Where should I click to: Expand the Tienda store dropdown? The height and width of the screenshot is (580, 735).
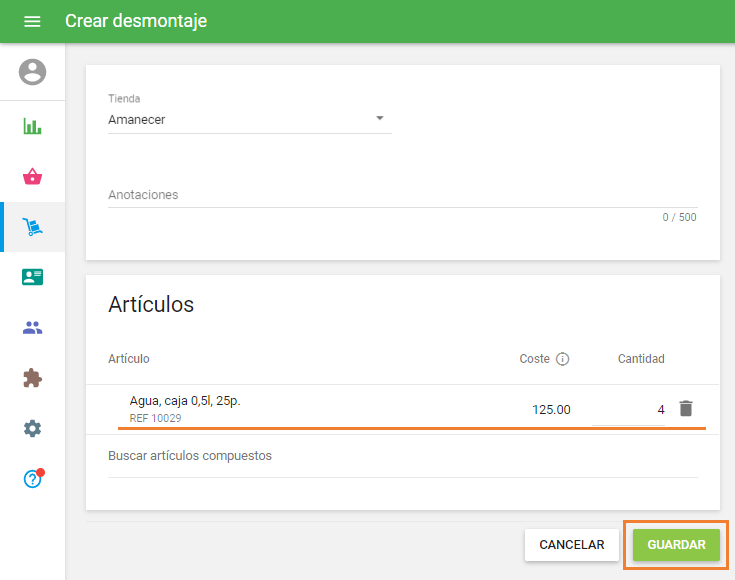tap(250, 120)
